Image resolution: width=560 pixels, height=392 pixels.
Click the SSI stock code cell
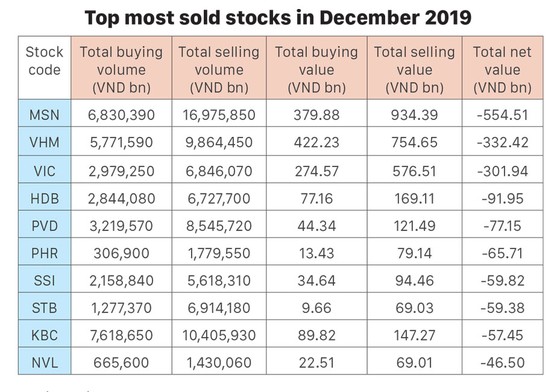tap(45, 279)
